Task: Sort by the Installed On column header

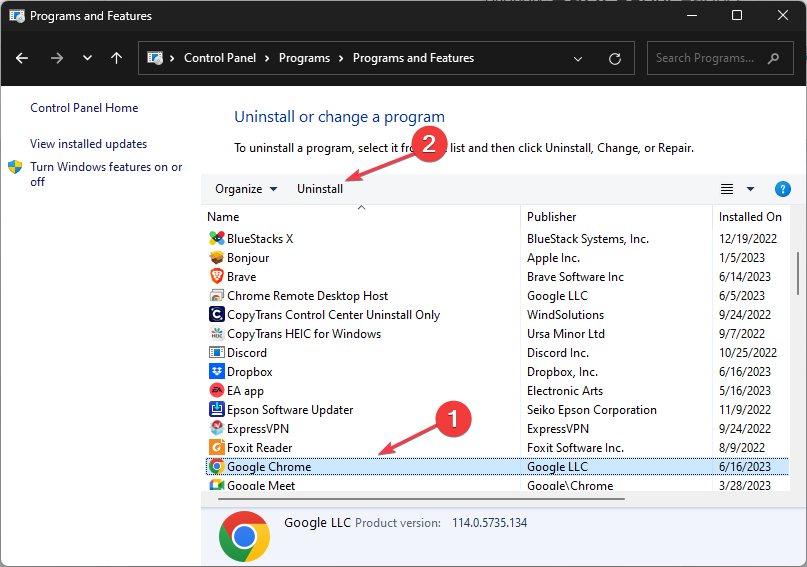Action: coord(750,217)
